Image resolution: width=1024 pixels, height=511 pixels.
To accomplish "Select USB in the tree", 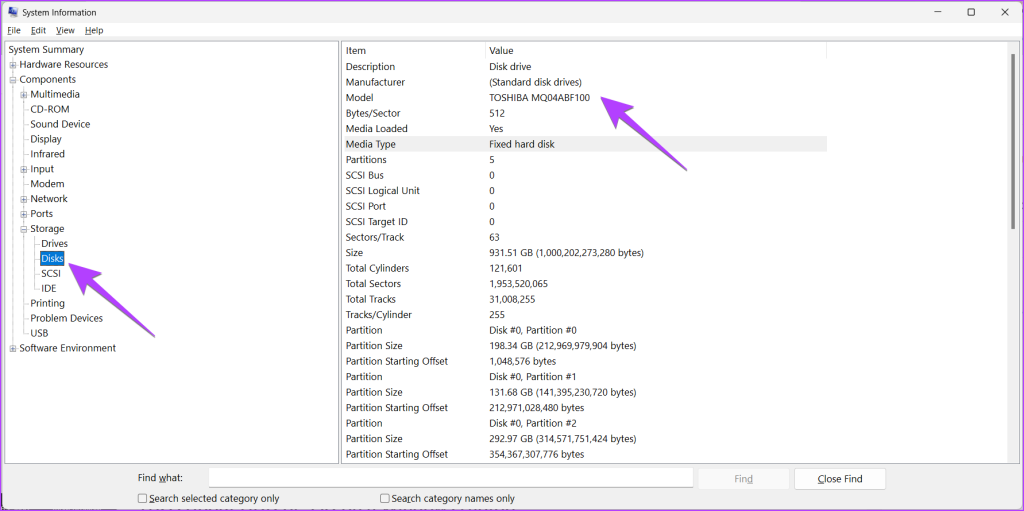I will tap(39, 333).
